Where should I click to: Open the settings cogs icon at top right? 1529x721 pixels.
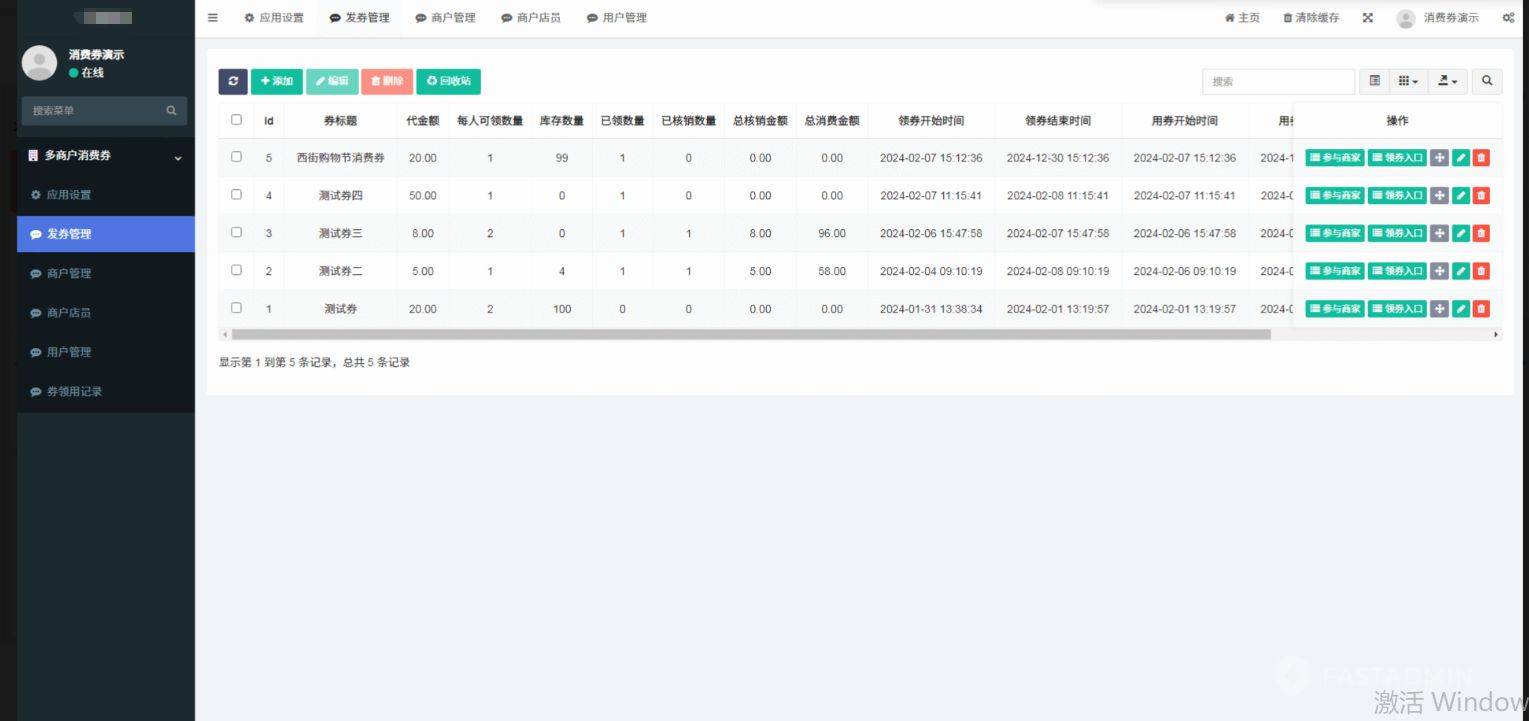click(x=1508, y=18)
